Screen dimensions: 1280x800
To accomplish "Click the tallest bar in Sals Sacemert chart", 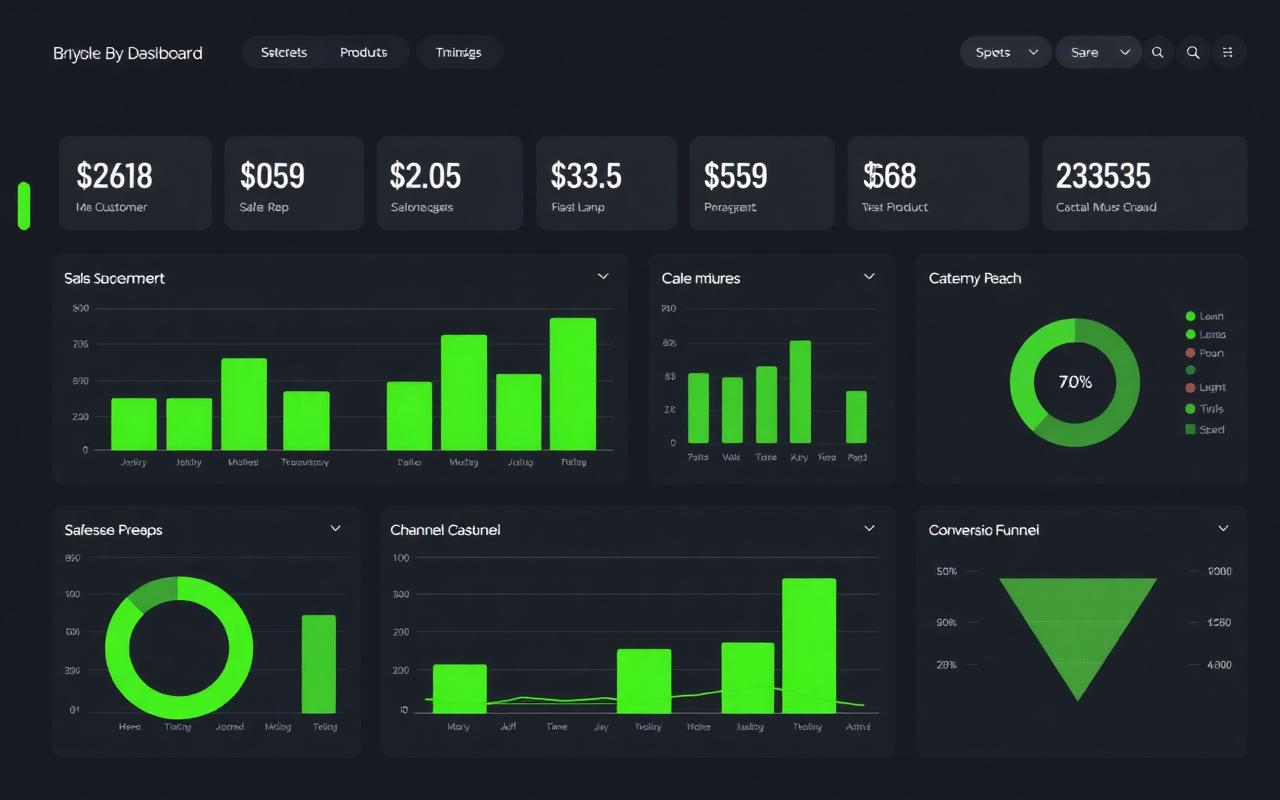I will (573, 384).
